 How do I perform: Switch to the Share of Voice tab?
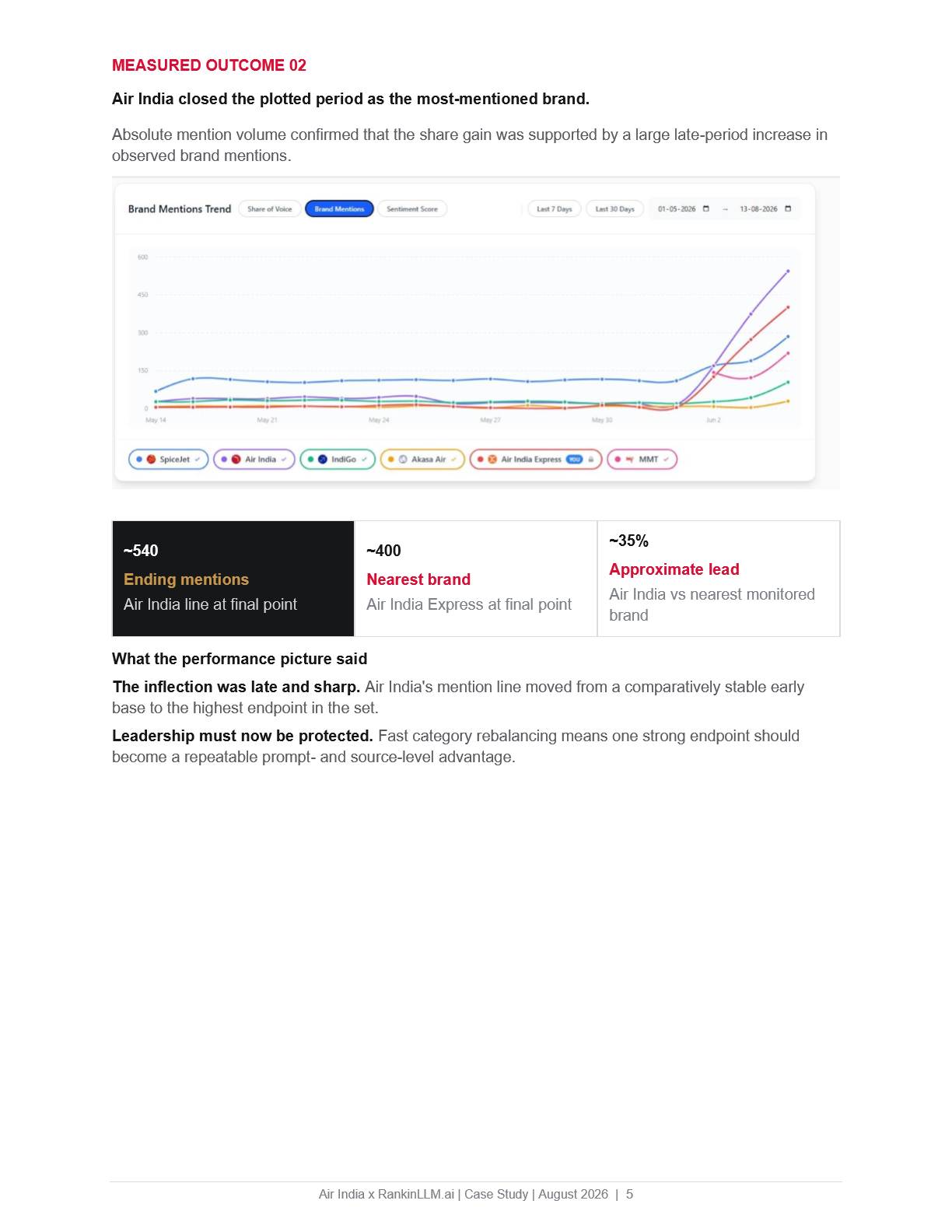click(x=270, y=209)
